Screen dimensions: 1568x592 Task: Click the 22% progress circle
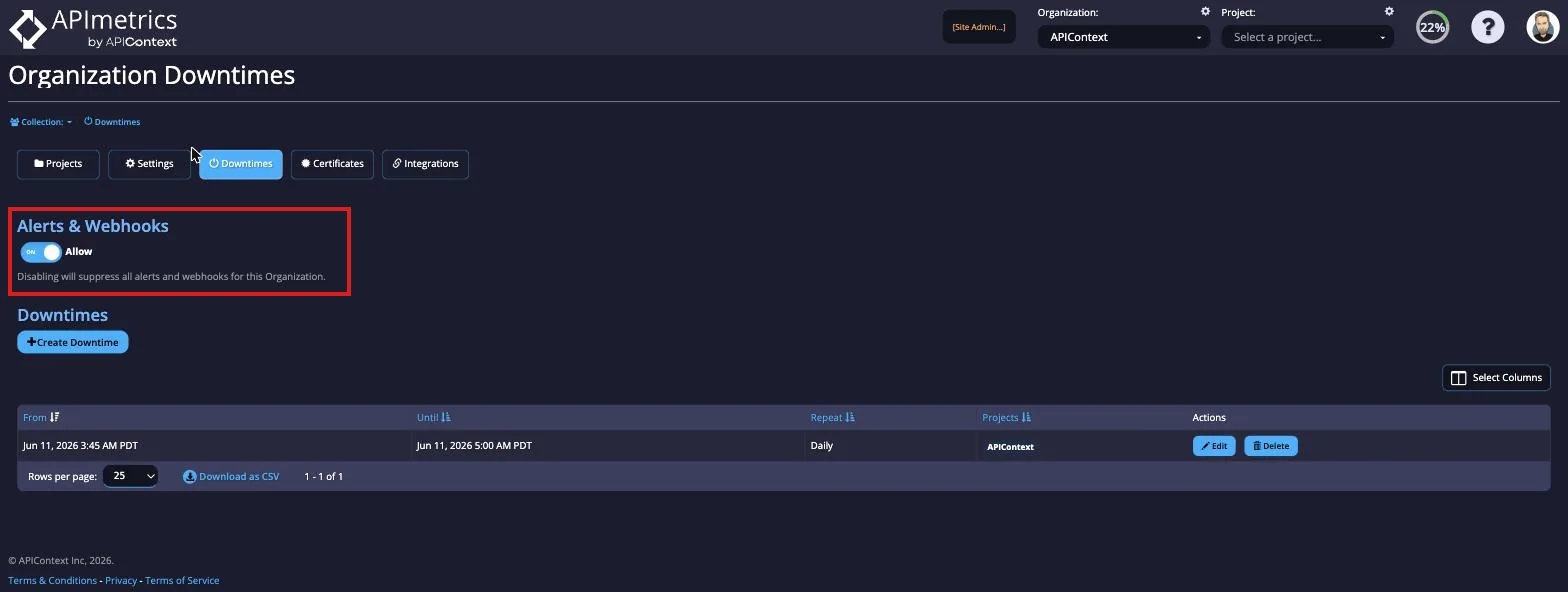pyautogui.click(x=1433, y=27)
